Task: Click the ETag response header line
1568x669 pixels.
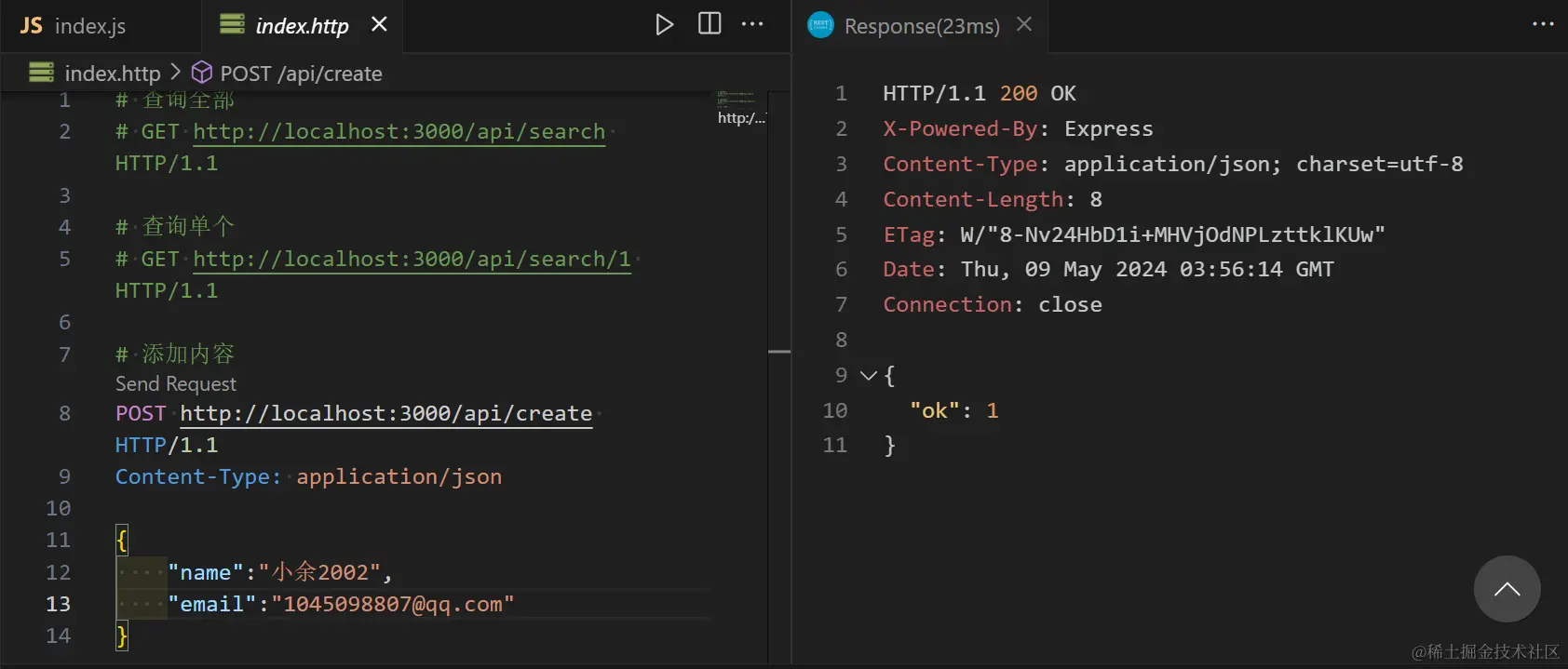Action: pos(1133,234)
